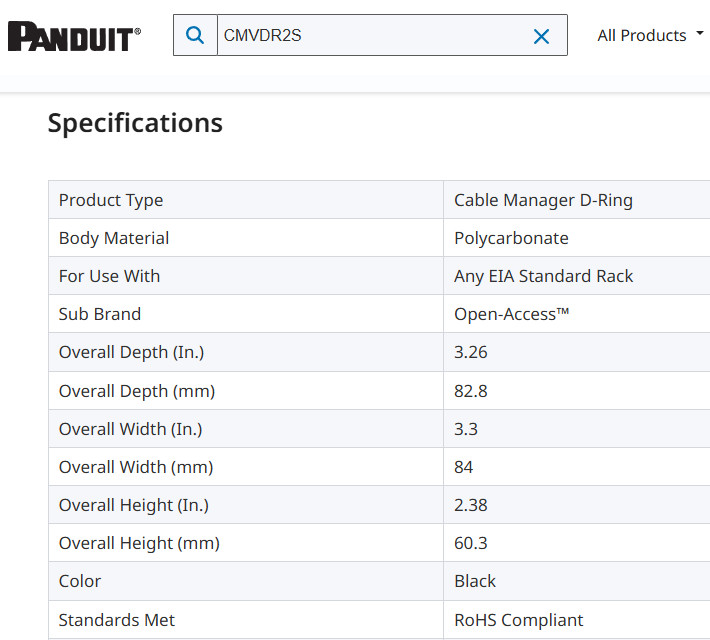Select the 'Cable Manager D-Ring' value
Image resolution: width=710 pixels, height=640 pixels.
543,200
